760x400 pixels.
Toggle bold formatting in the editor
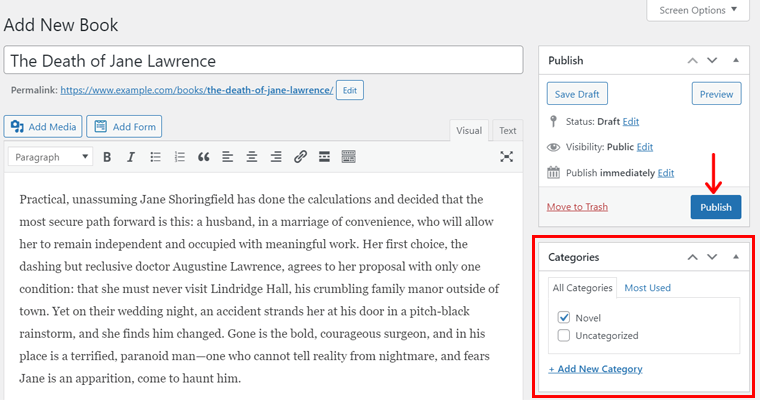click(106, 157)
